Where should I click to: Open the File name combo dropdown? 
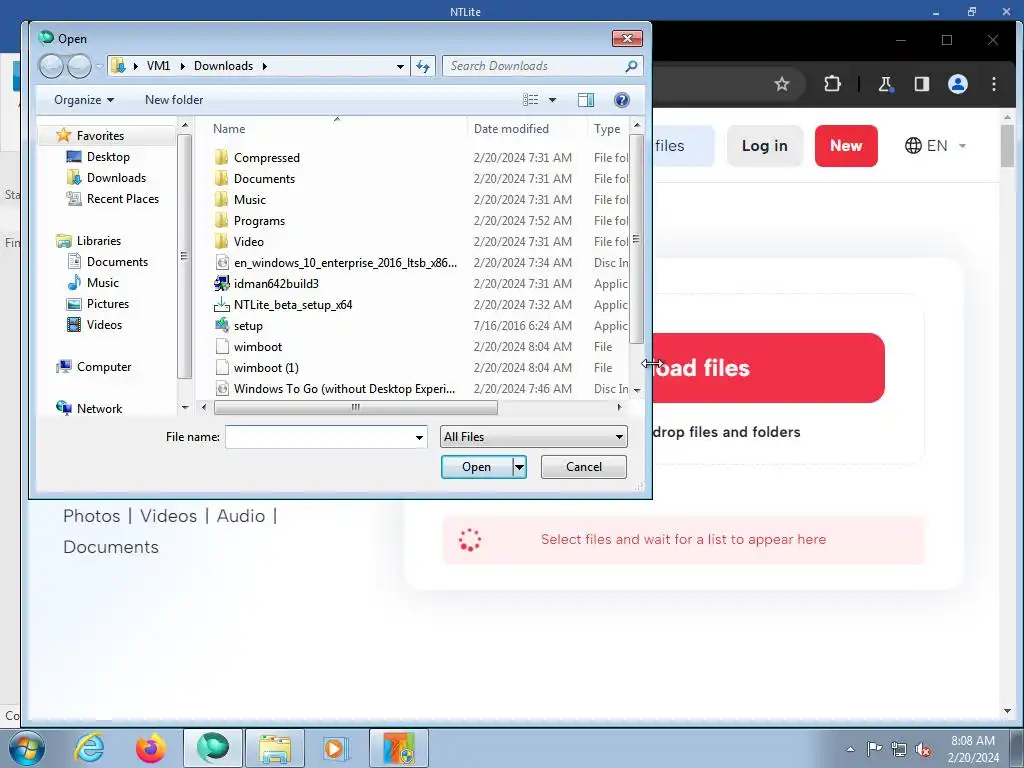click(419, 437)
